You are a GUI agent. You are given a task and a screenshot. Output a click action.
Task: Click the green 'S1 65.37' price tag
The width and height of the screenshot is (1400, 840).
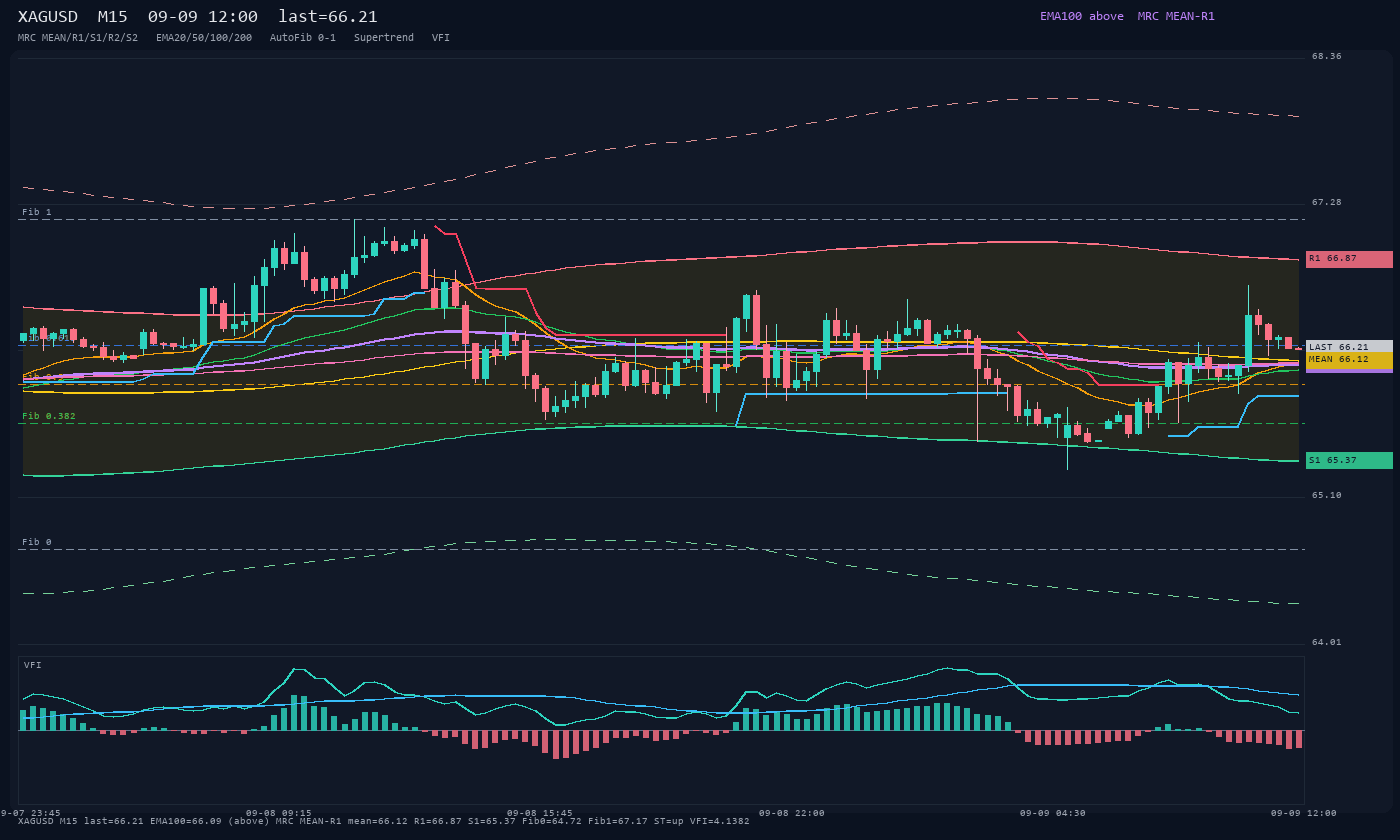[1349, 461]
